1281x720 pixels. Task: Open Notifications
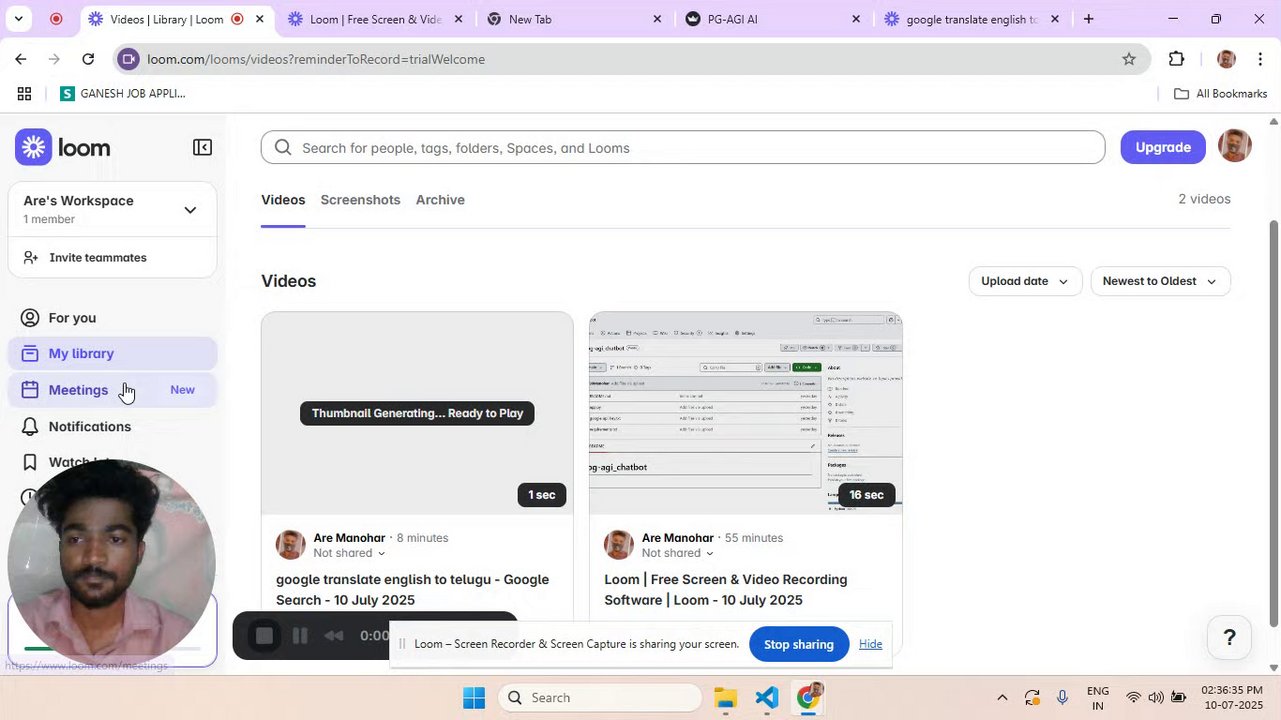[x=90, y=427]
